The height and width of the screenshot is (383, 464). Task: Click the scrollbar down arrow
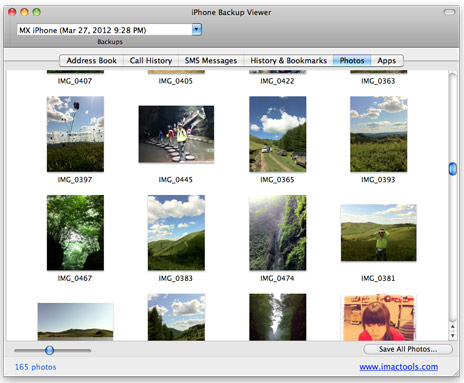[453, 336]
